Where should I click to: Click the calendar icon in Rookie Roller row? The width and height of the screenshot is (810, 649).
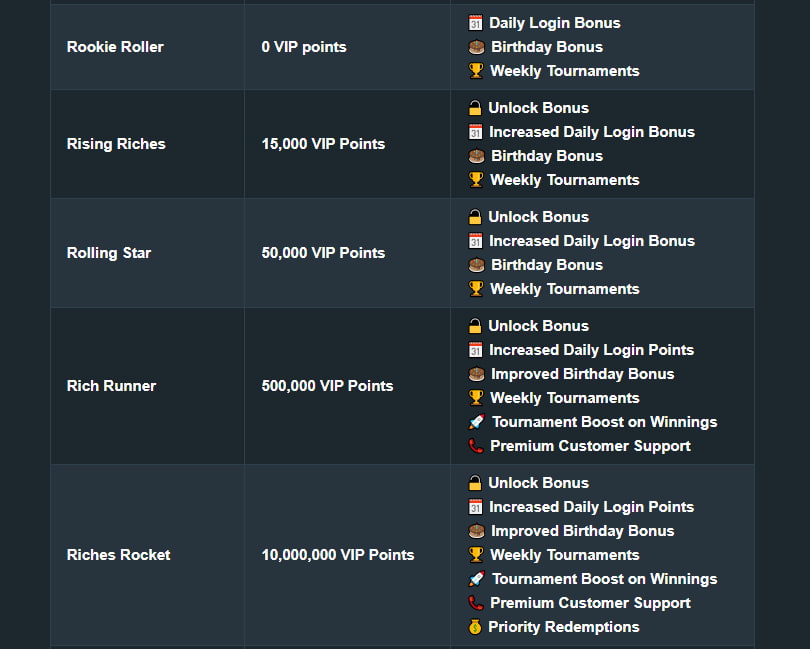[x=475, y=23]
